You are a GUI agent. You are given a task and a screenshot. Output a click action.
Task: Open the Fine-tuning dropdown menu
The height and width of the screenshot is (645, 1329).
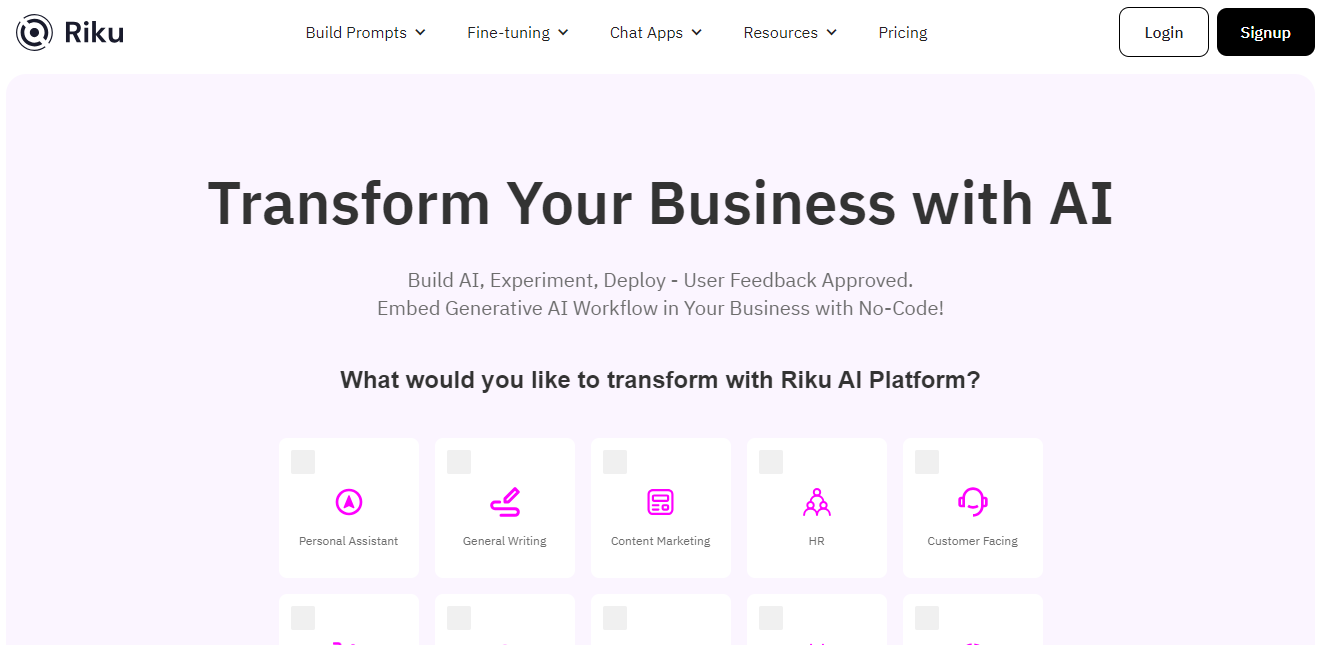[x=518, y=33]
